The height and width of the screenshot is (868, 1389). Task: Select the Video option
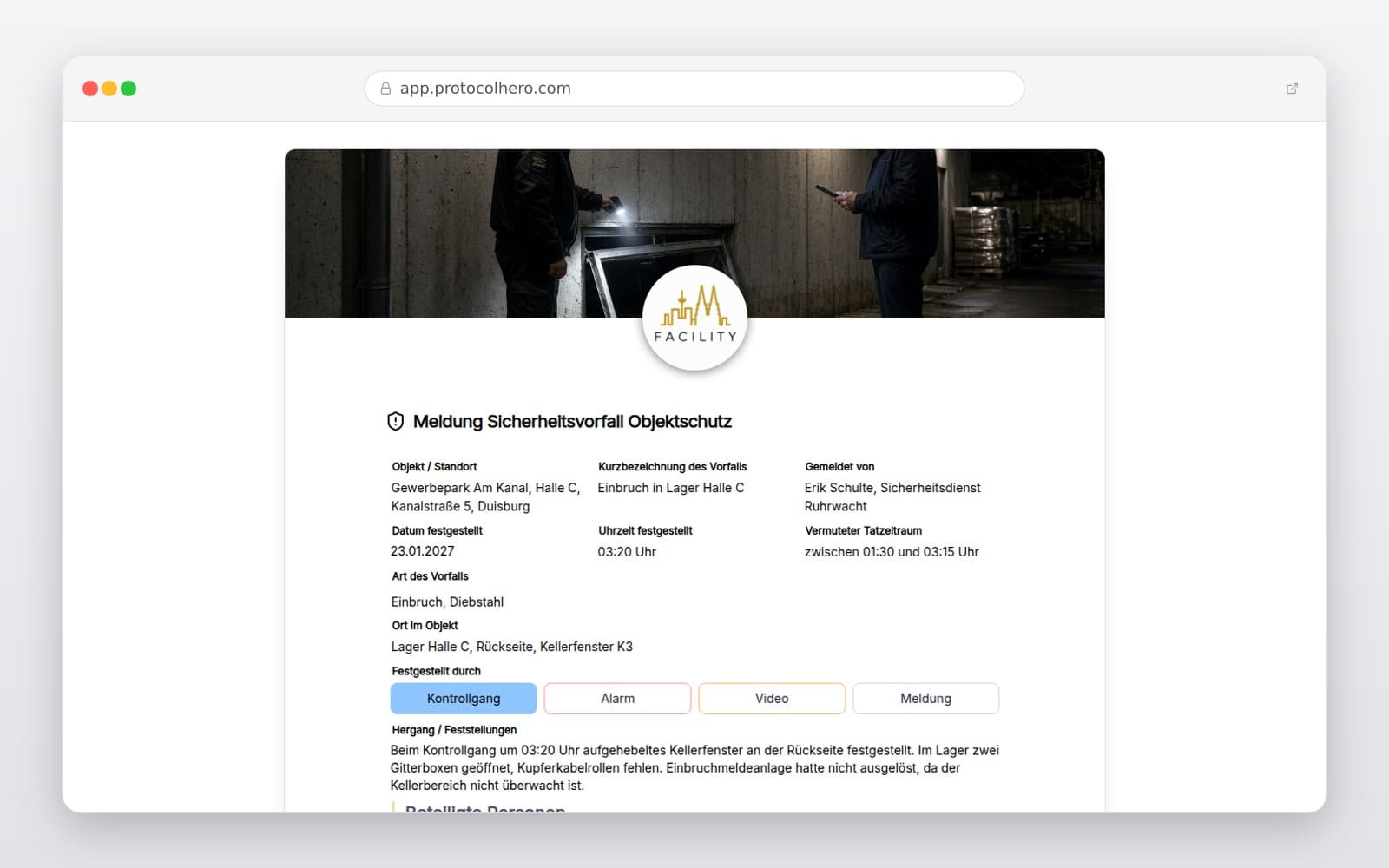(772, 699)
